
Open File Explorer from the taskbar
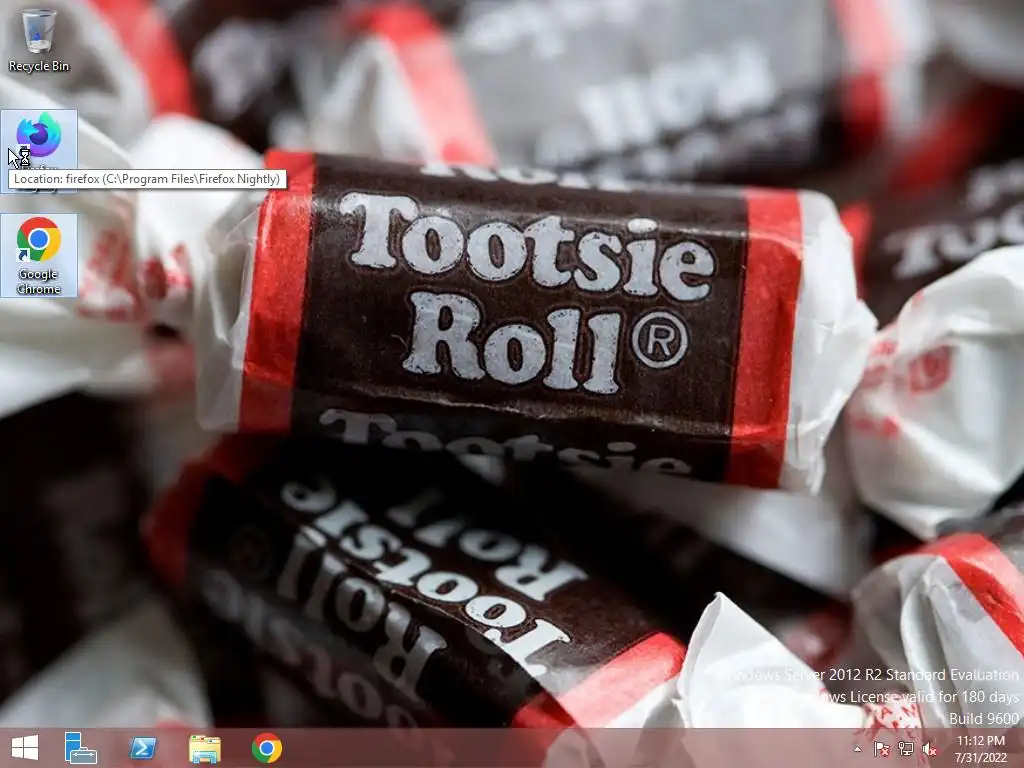point(205,748)
